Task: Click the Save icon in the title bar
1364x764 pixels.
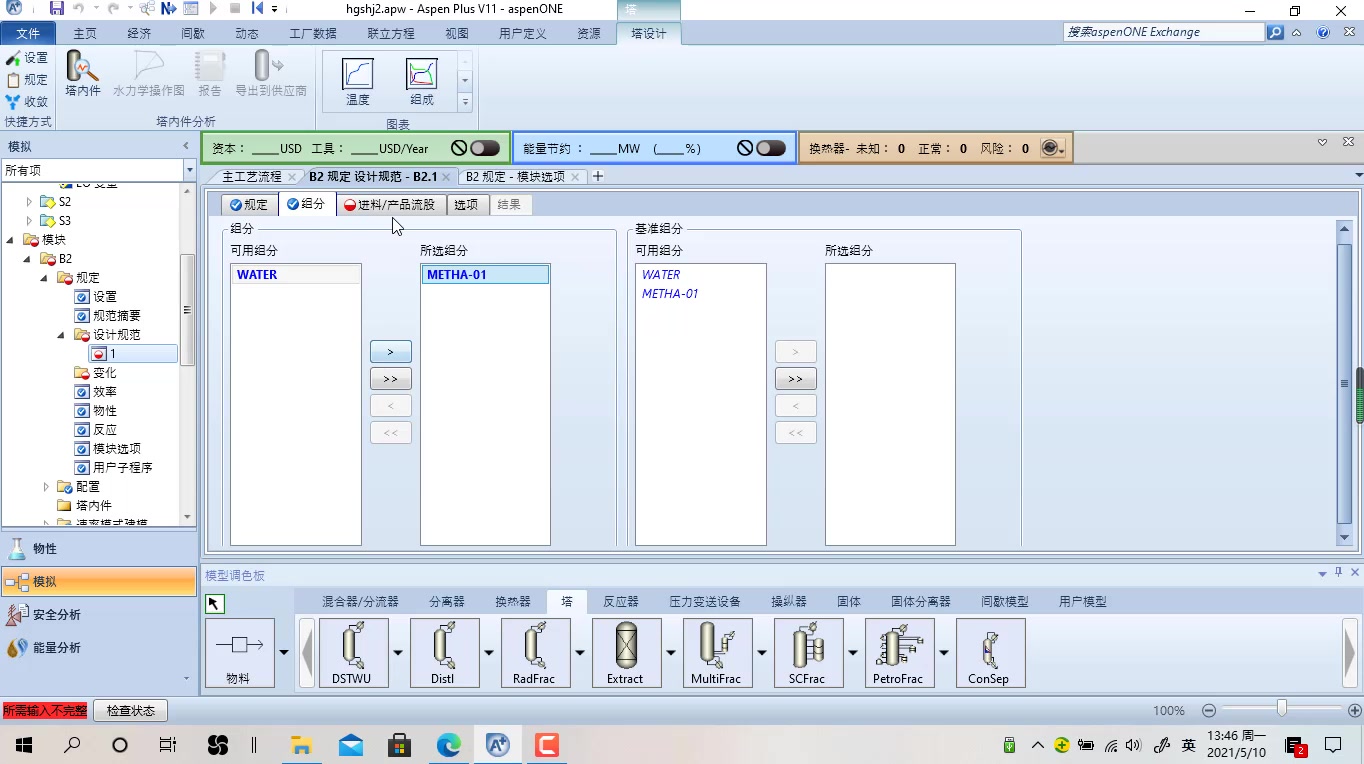Action: [57, 9]
